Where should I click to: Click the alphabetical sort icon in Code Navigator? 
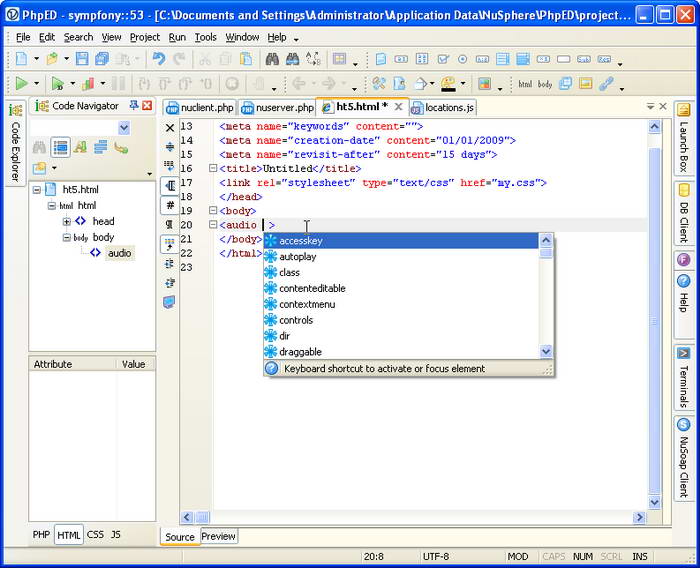80,147
